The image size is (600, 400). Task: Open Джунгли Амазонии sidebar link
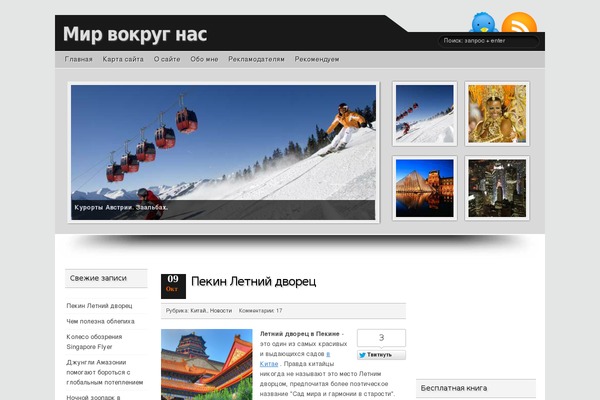104,372
